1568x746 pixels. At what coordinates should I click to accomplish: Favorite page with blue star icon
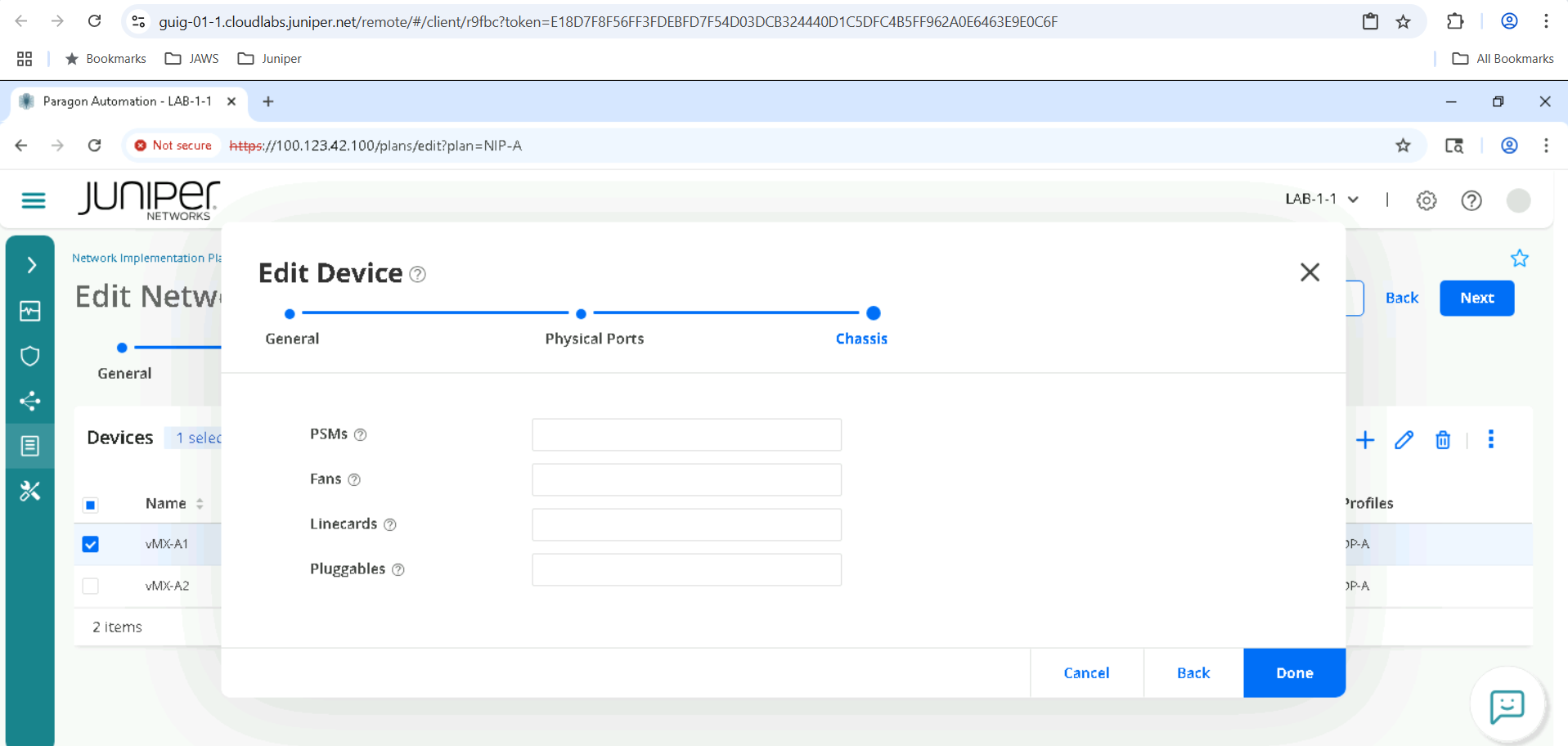click(x=1519, y=258)
